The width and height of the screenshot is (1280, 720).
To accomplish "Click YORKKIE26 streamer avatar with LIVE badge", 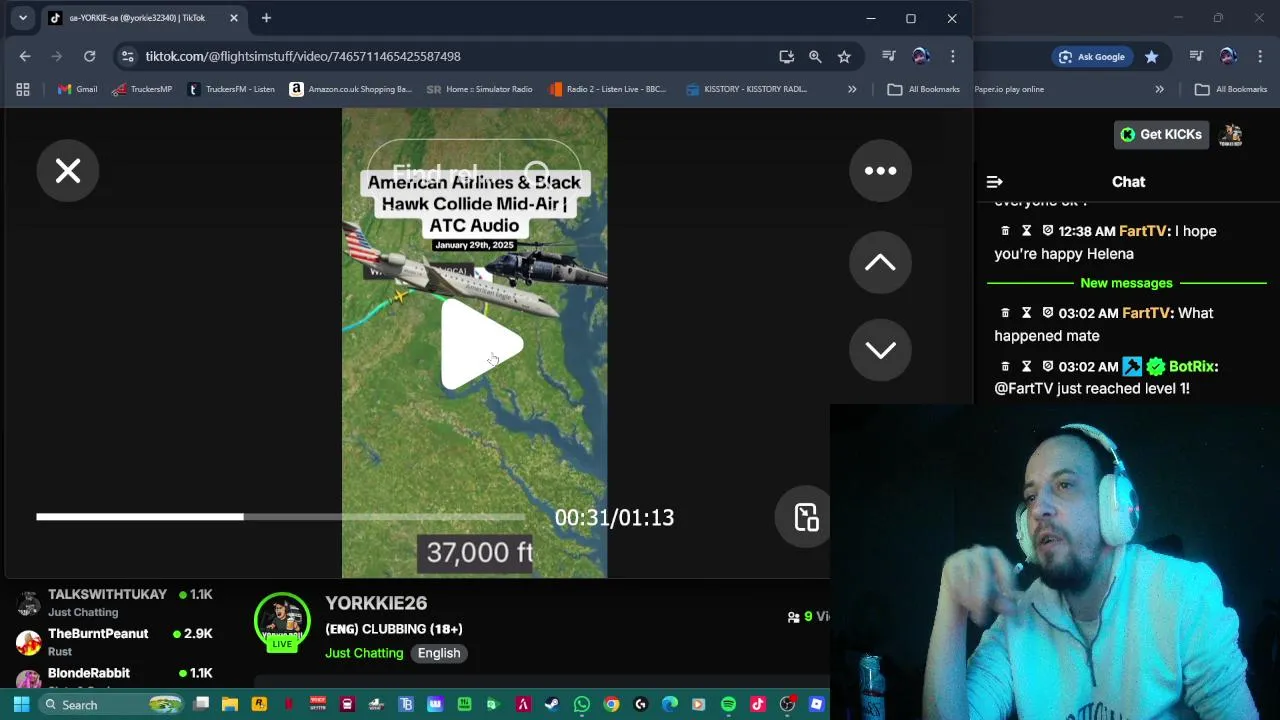I will (x=282, y=622).
